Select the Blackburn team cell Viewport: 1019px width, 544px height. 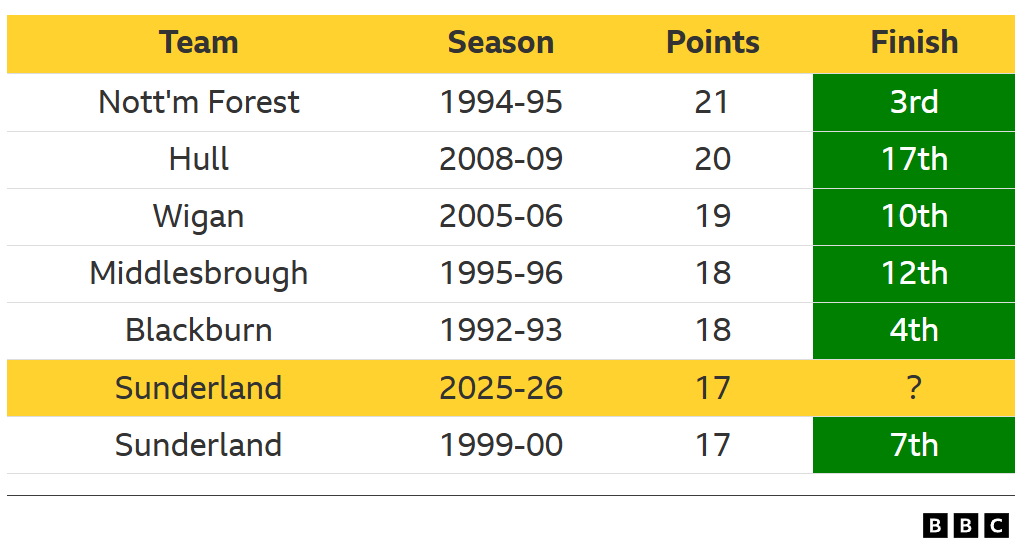pyautogui.click(x=198, y=330)
